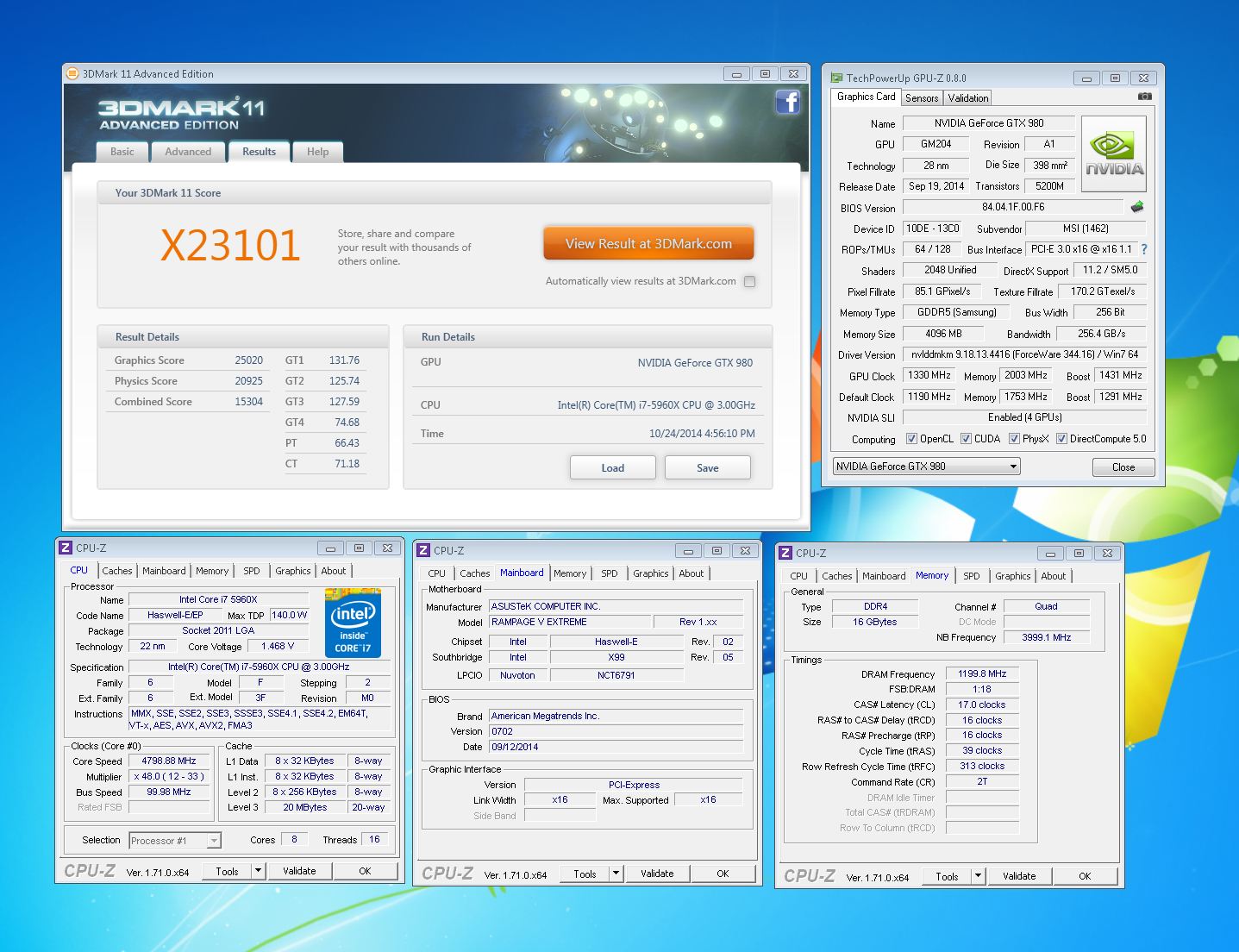Image resolution: width=1239 pixels, height=952 pixels.
Task: Click the BIOS save chip icon in GPU-Z
Action: click(1137, 207)
